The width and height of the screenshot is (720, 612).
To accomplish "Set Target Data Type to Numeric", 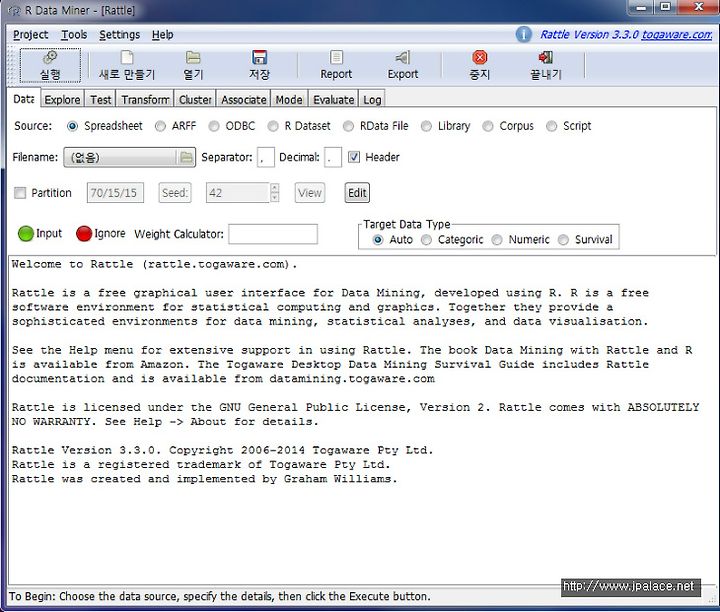I will point(497,240).
